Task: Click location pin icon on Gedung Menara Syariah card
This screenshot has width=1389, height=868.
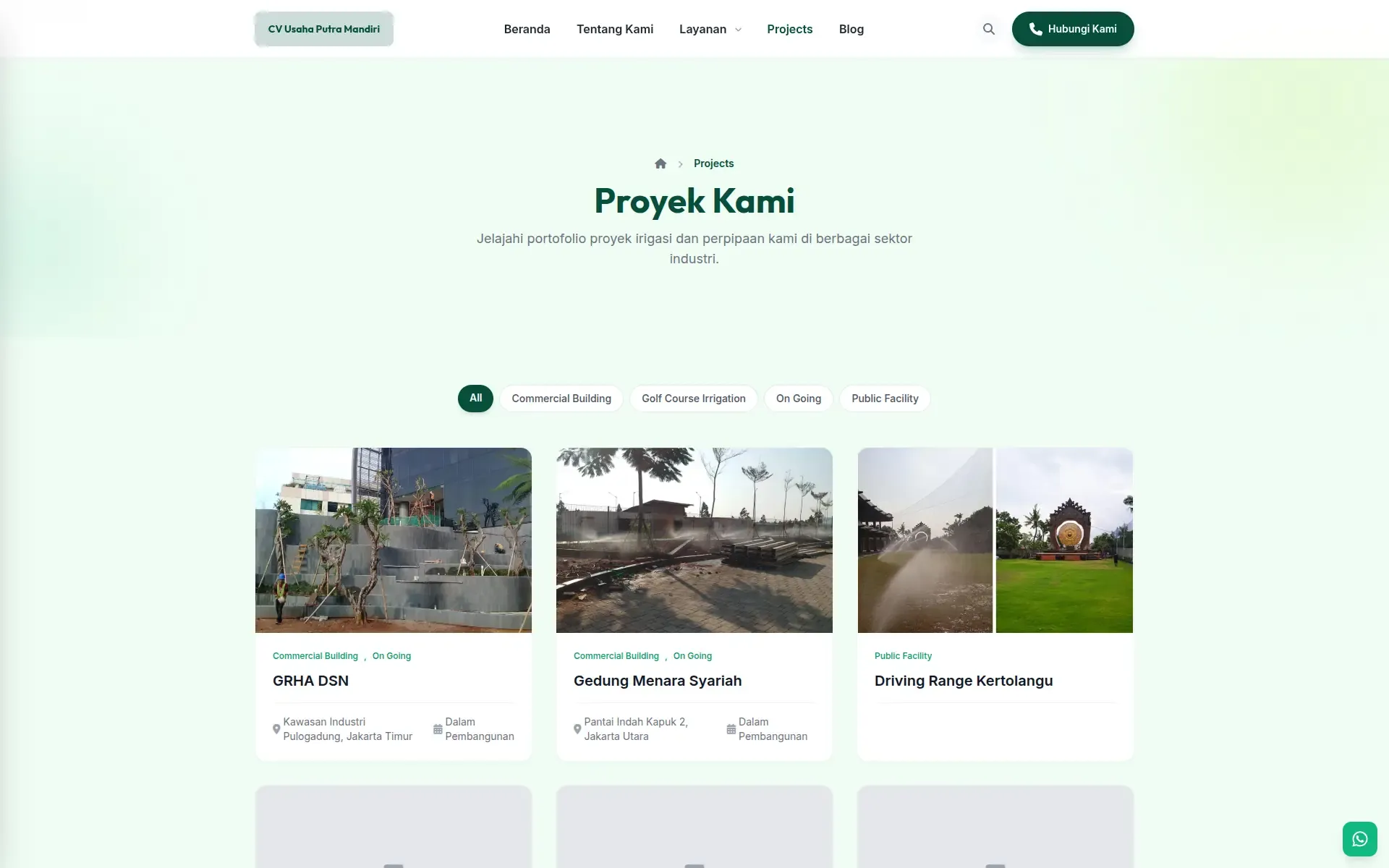Action: click(577, 729)
